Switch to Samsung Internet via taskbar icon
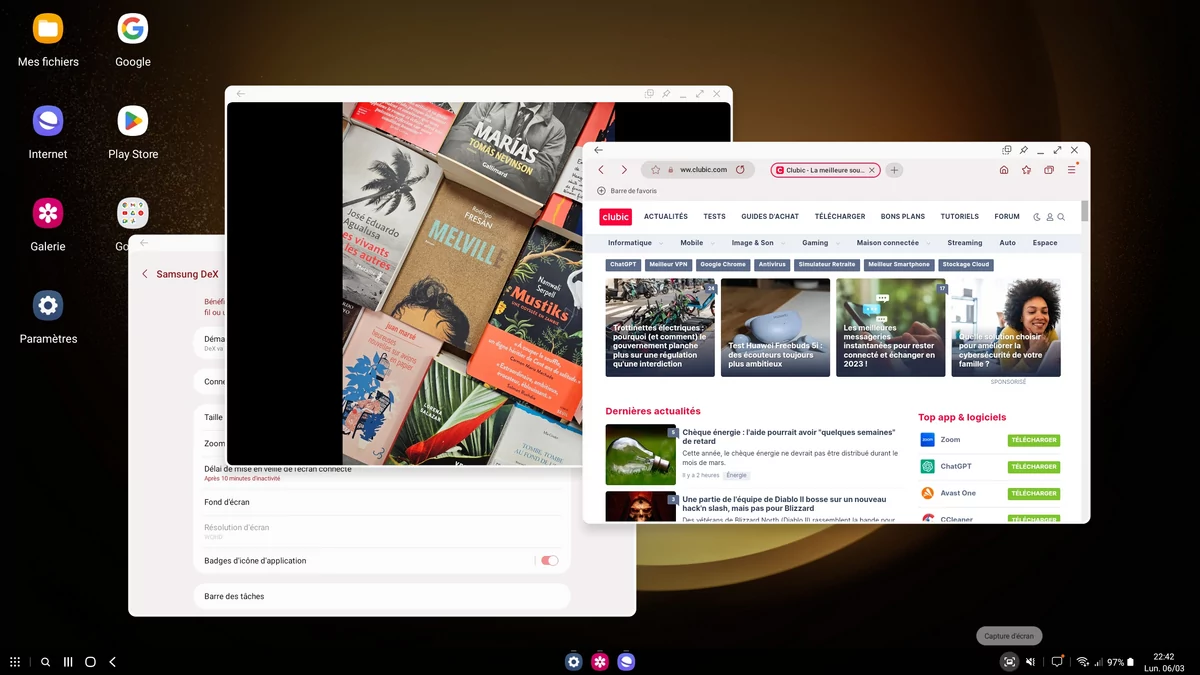The height and width of the screenshot is (675, 1200). pos(626,661)
